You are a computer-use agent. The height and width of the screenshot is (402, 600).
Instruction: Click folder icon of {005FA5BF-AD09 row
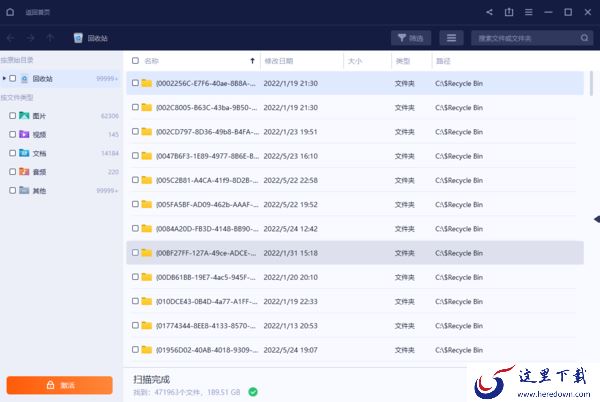147,204
